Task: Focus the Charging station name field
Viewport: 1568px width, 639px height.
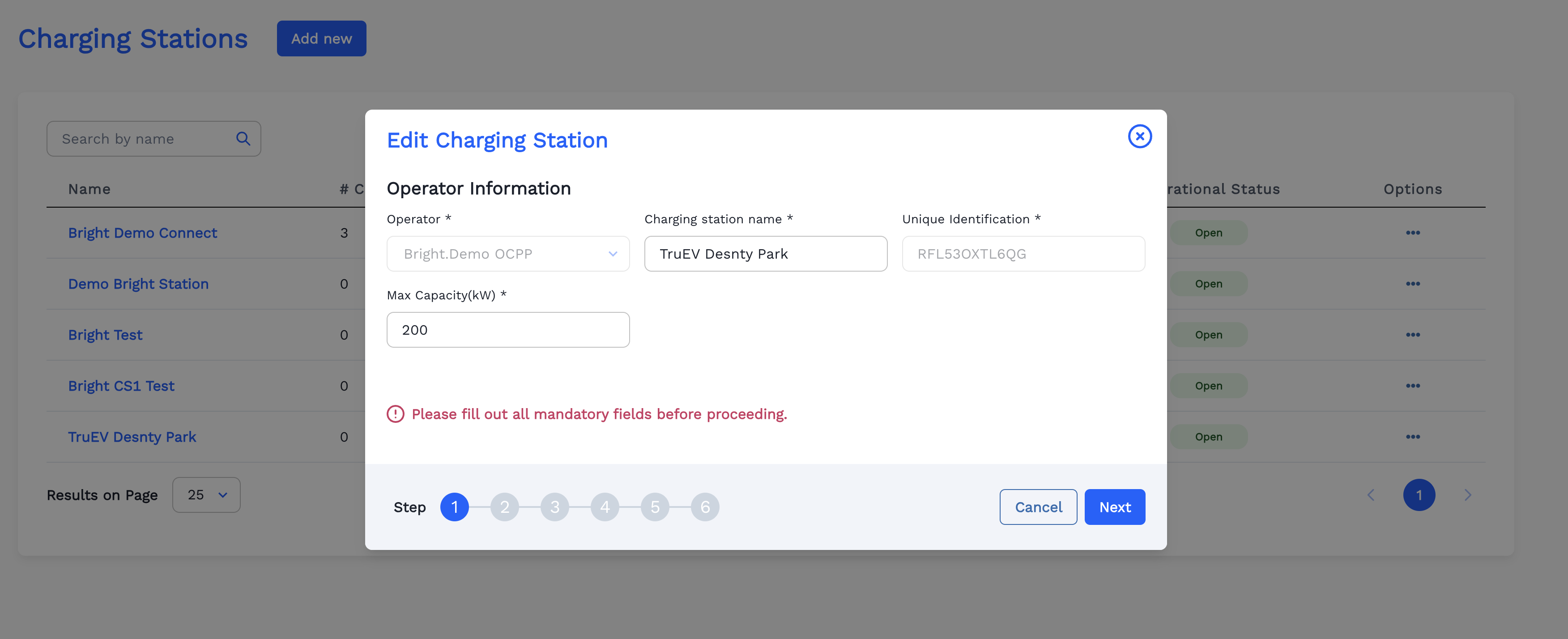Action: (766, 254)
